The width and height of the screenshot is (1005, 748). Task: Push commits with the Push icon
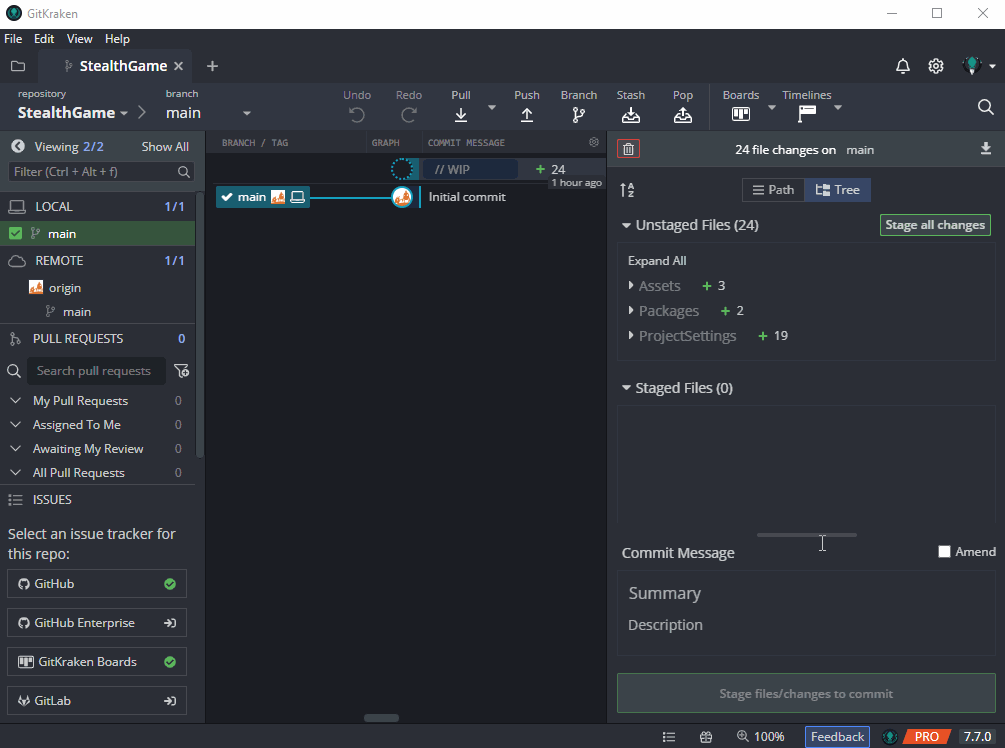click(x=527, y=115)
